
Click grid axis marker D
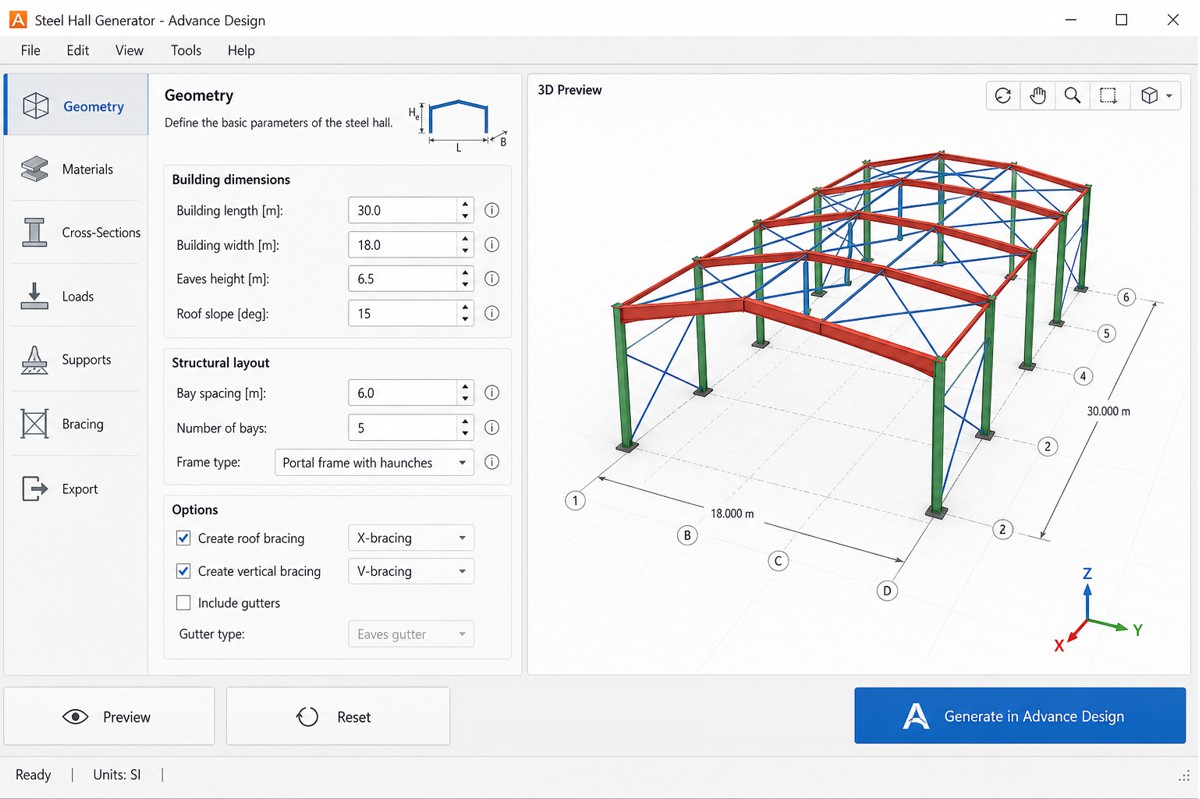click(x=886, y=591)
